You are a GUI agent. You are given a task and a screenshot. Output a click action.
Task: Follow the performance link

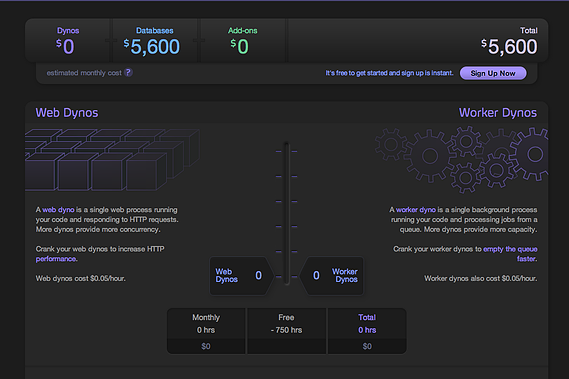56,258
